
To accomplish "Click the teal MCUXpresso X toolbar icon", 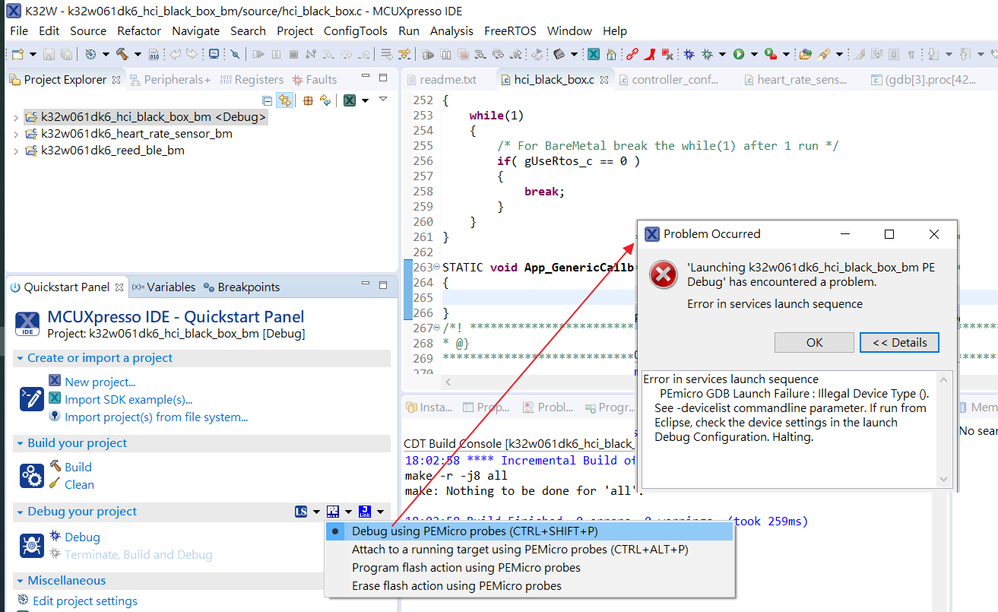I will 593,55.
